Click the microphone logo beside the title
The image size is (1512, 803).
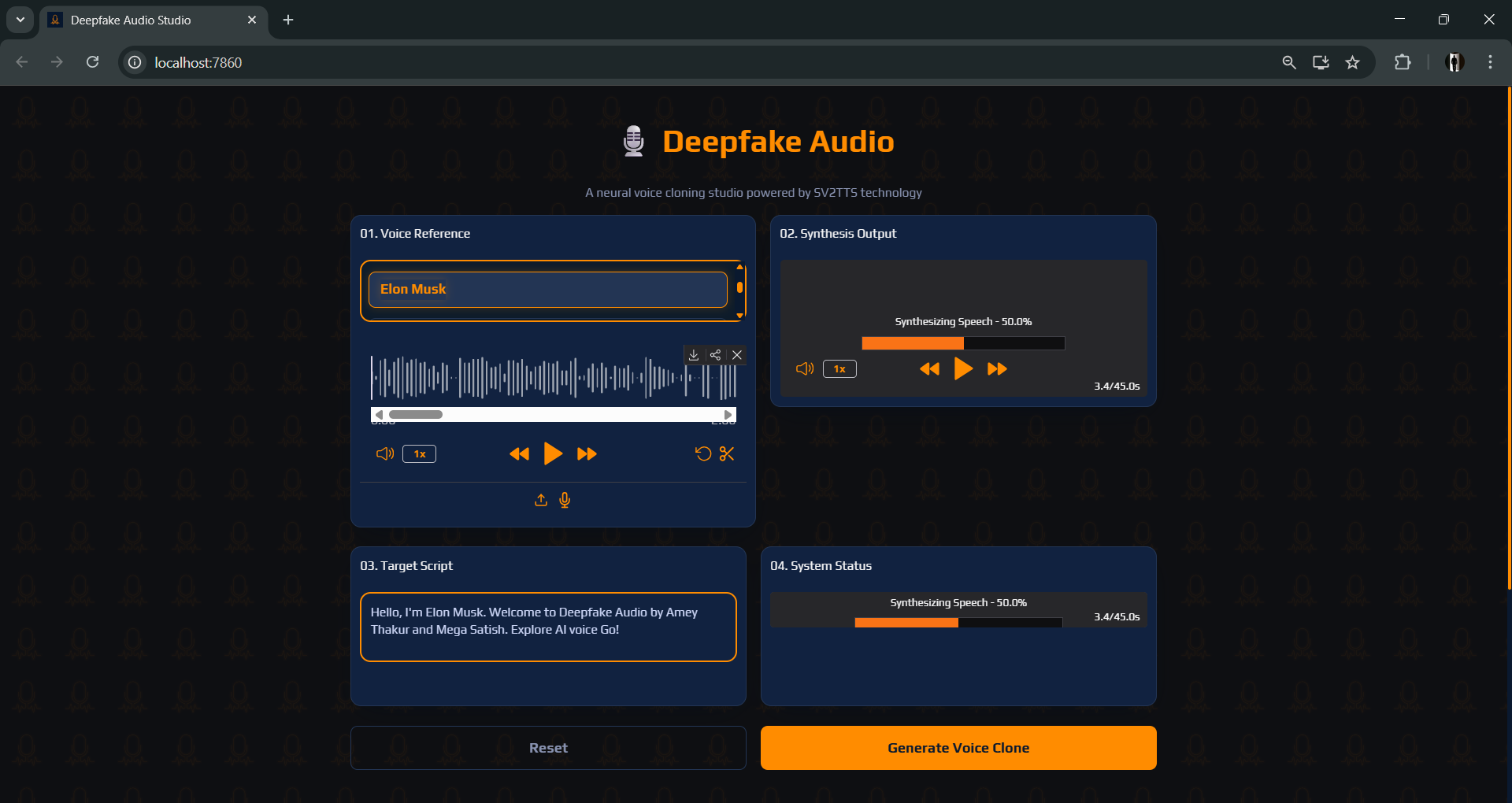coord(634,142)
